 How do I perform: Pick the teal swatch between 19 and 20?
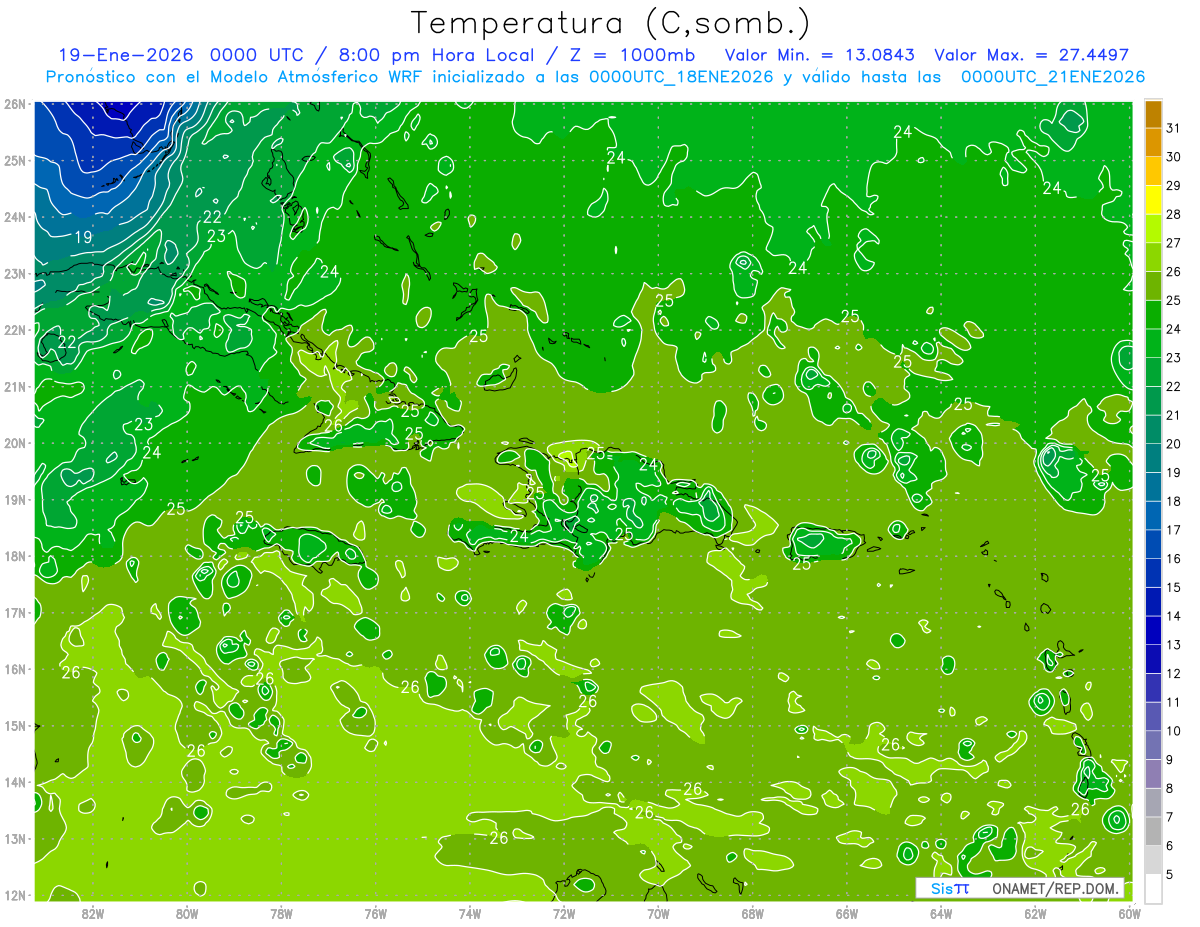[1153, 458]
